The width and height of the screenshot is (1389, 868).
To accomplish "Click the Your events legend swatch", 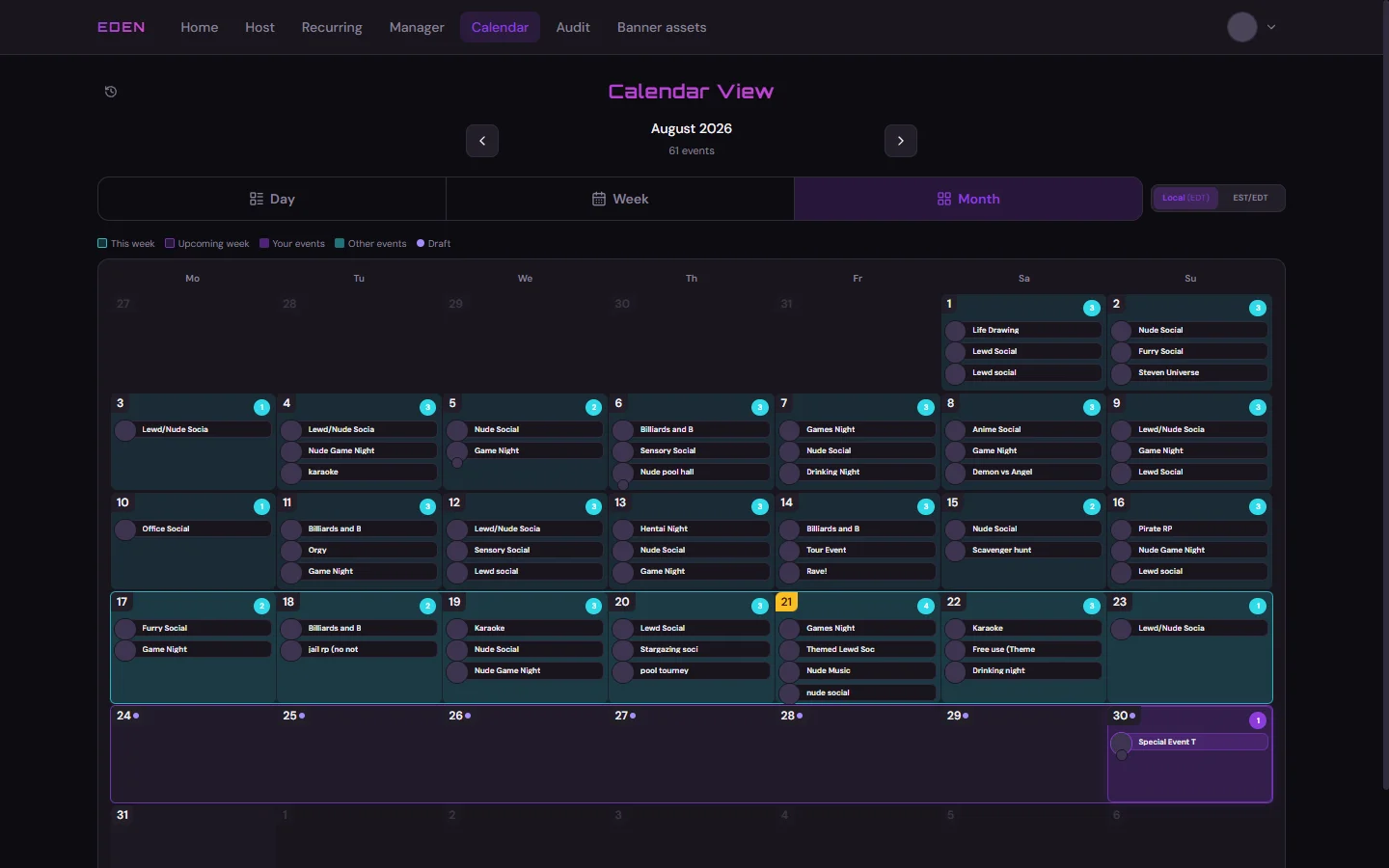I will pos(264,243).
